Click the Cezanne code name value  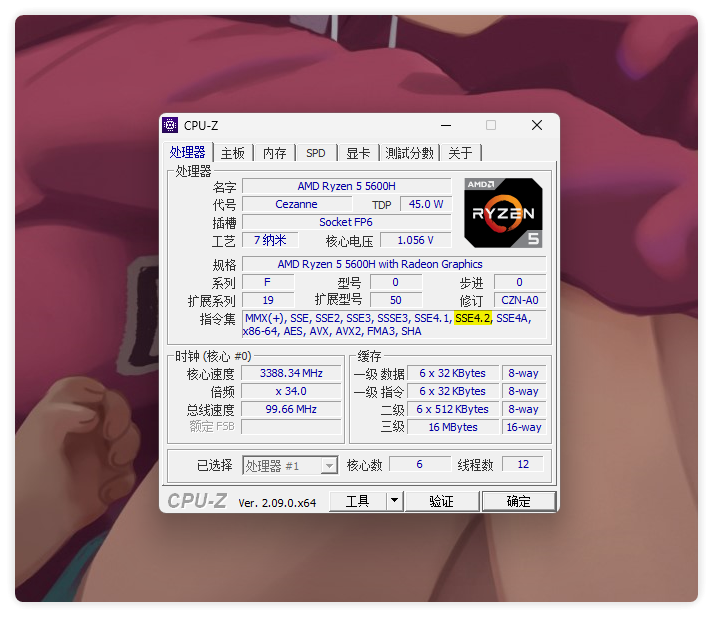pos(296,204)
